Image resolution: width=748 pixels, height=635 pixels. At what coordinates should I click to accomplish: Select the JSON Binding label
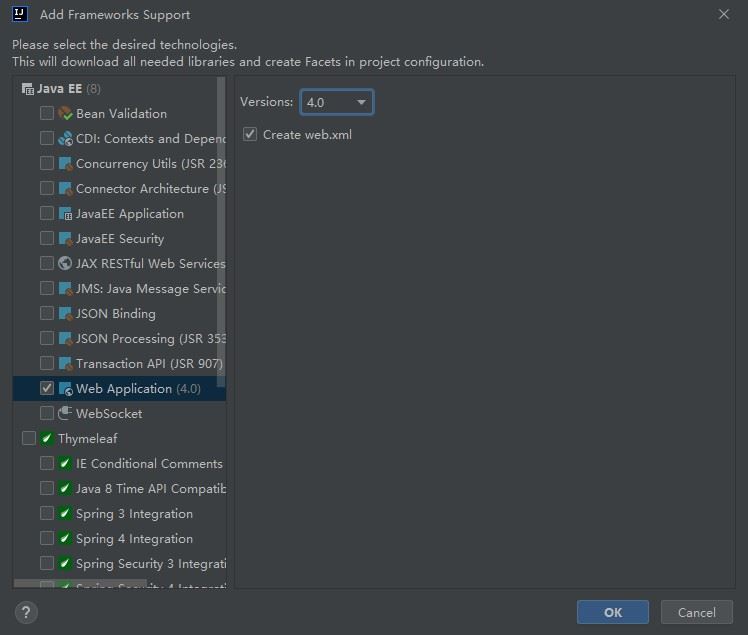(116, 314)
